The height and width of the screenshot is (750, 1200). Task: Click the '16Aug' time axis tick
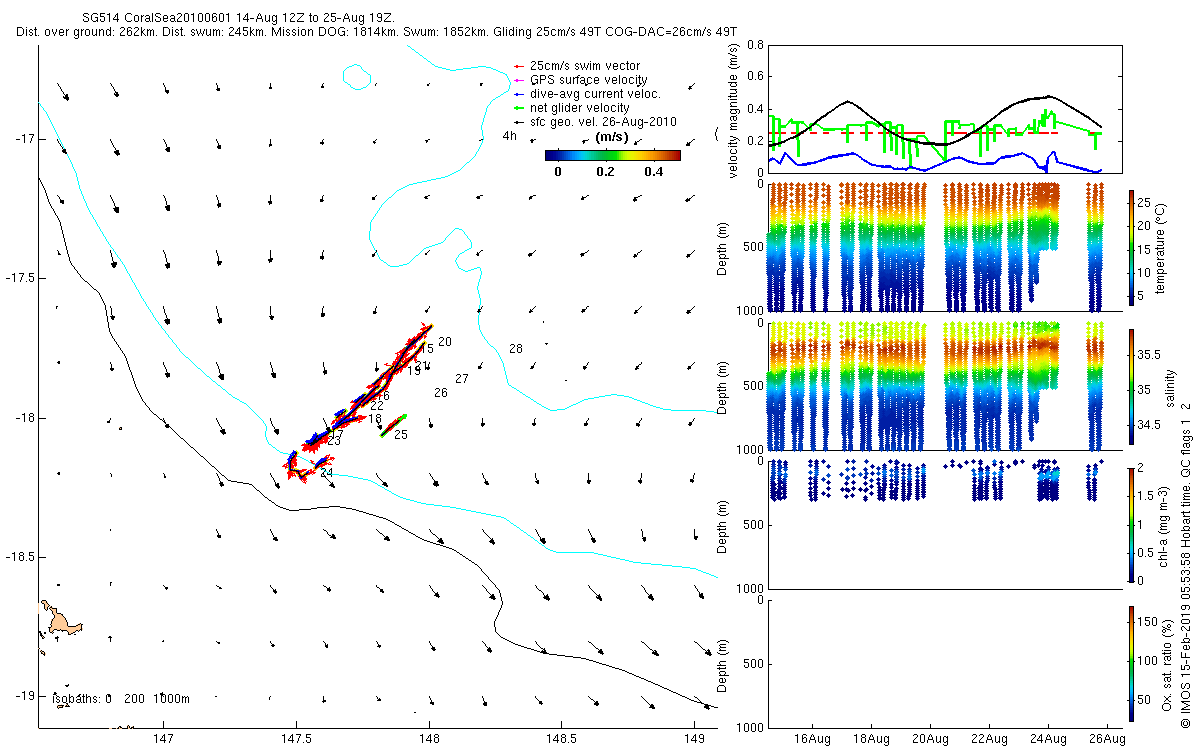click(x=811, y=738)
